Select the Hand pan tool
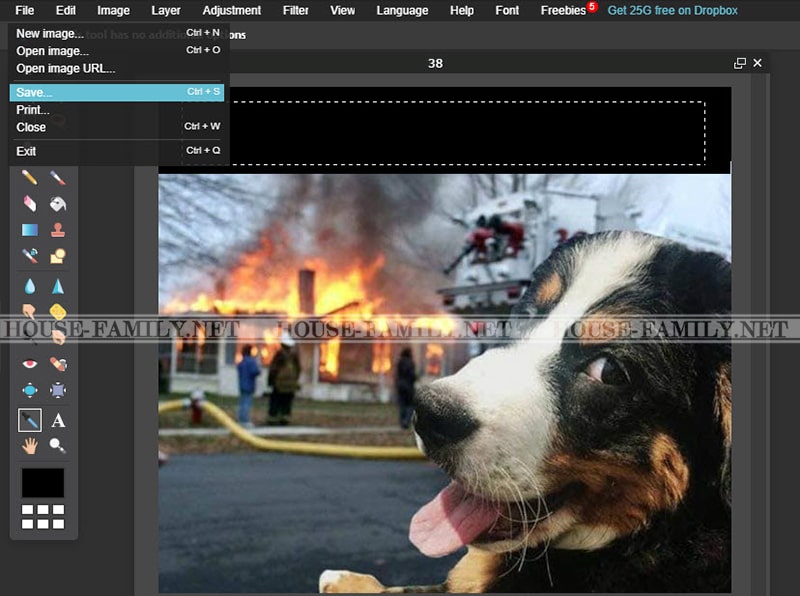Viewport: 800px width, 596px height. pos(30,446)
